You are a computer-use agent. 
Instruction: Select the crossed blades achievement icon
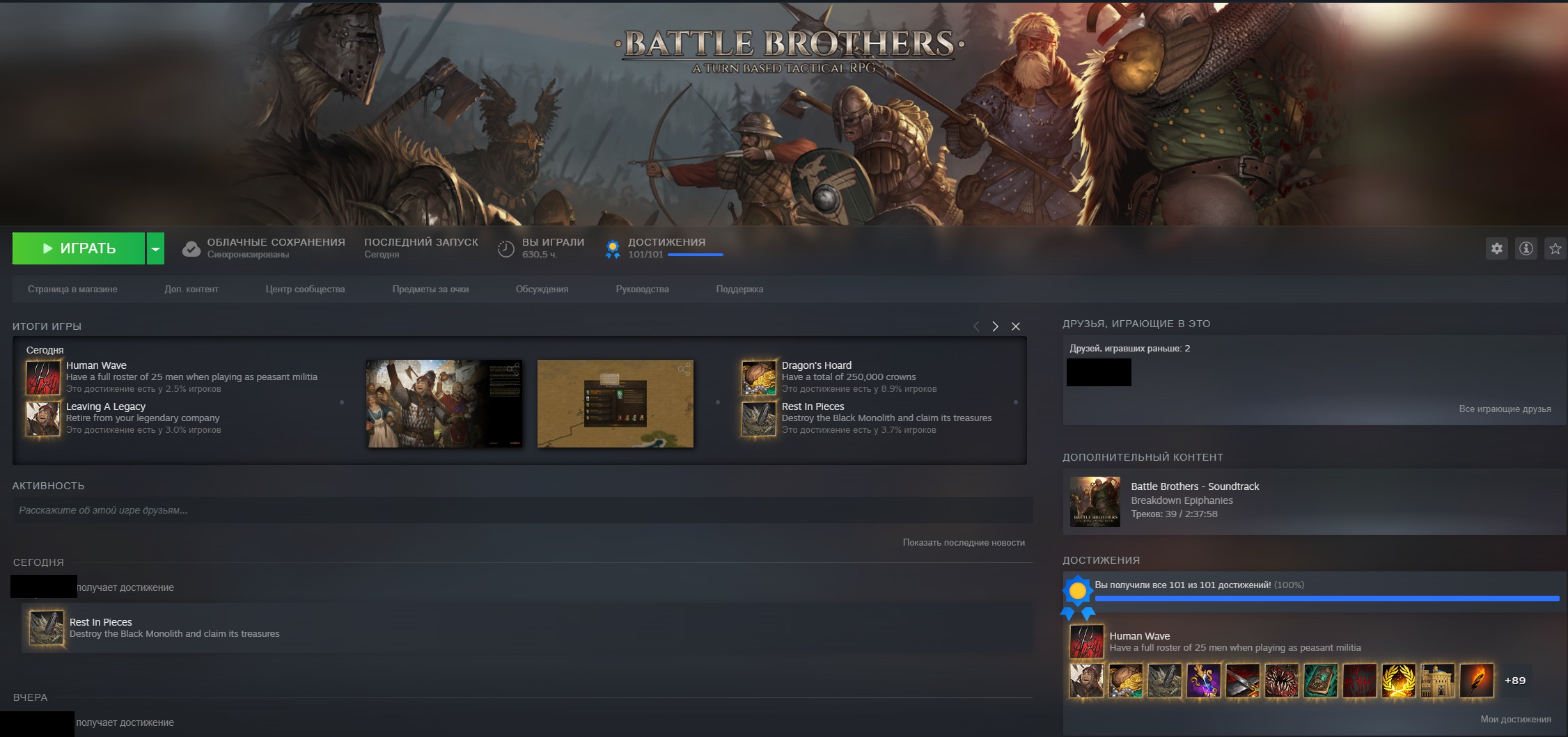click(x=1243, y=681)
